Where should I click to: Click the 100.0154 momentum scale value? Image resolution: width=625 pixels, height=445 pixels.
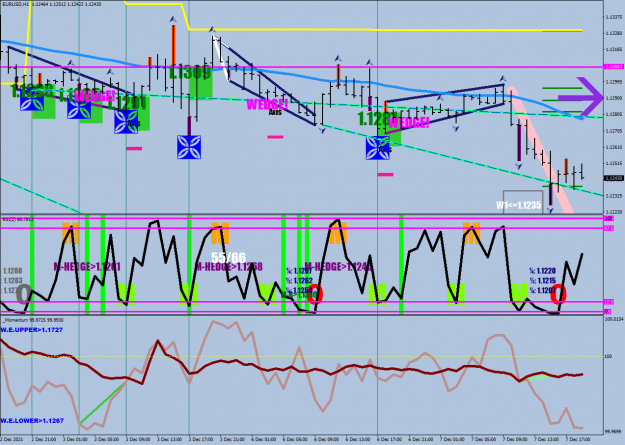pos(614,319)
